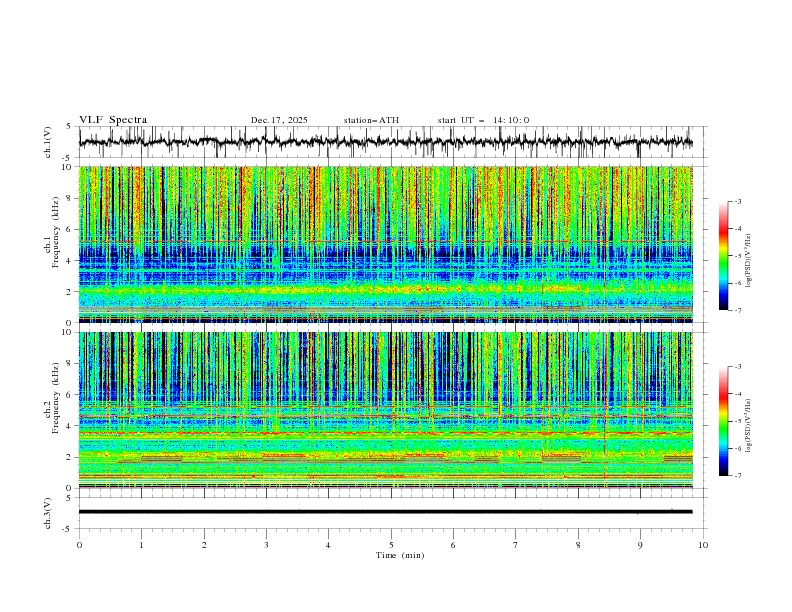Image resolution: width=792 pixels, height=612 pixels.
Task: Click the ch.1 spectrogram color bar
Action: (723, 256)
